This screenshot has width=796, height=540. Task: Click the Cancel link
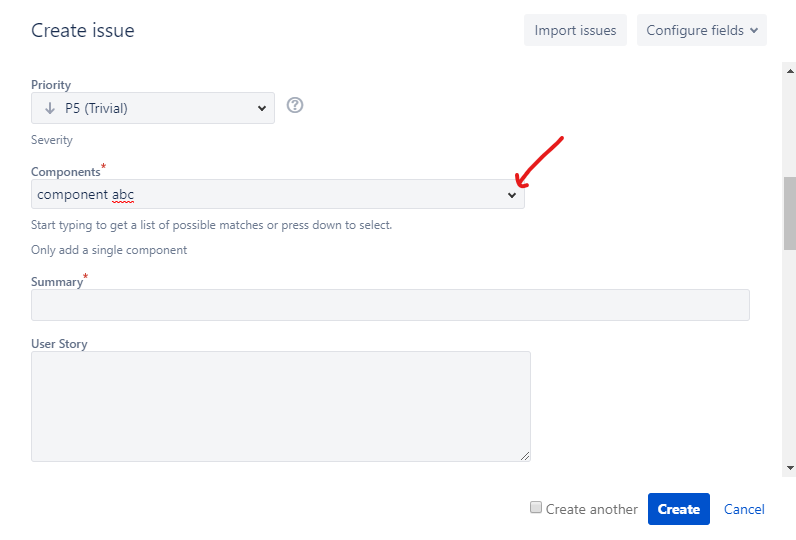[744, 509]
